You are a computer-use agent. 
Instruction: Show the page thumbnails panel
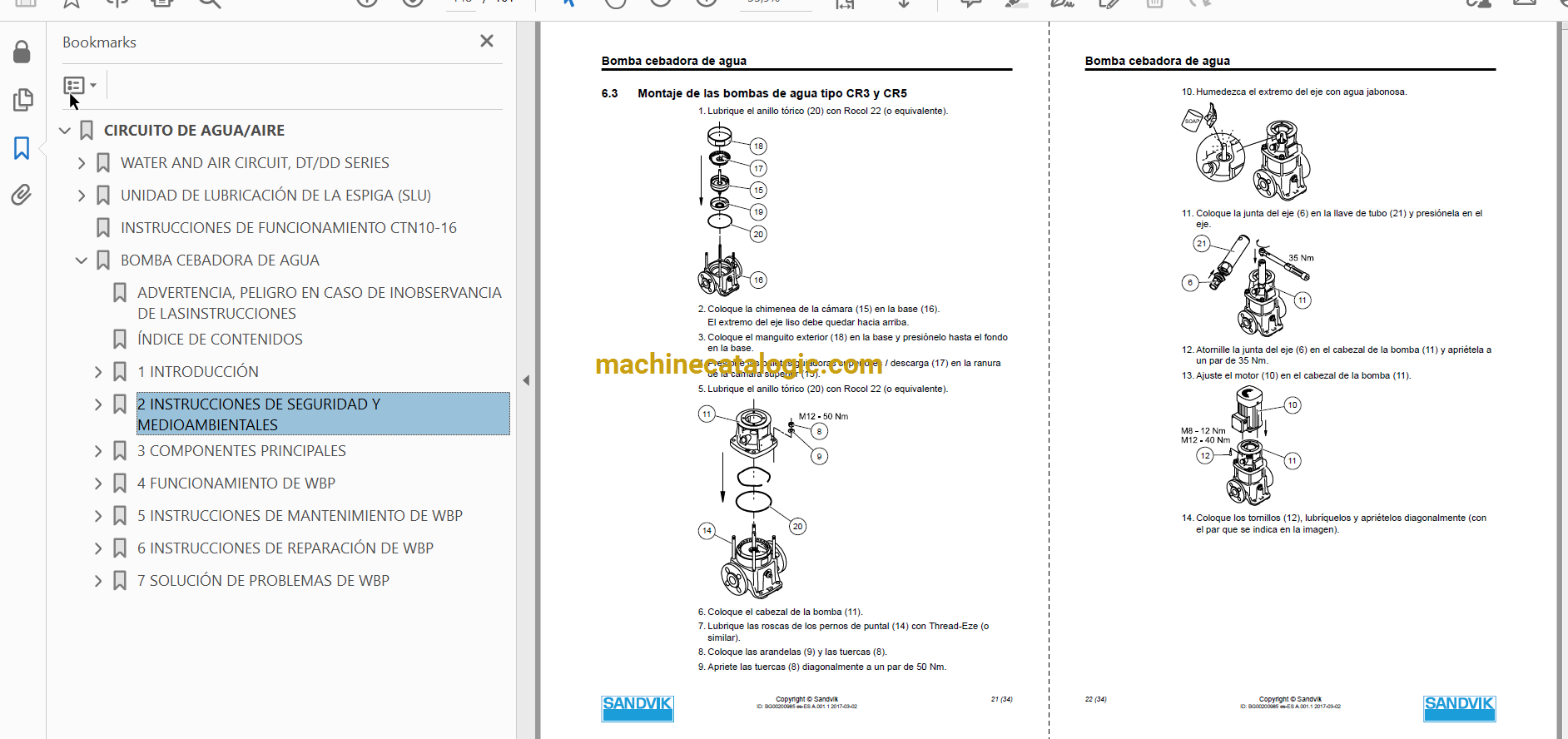point(22,100)
